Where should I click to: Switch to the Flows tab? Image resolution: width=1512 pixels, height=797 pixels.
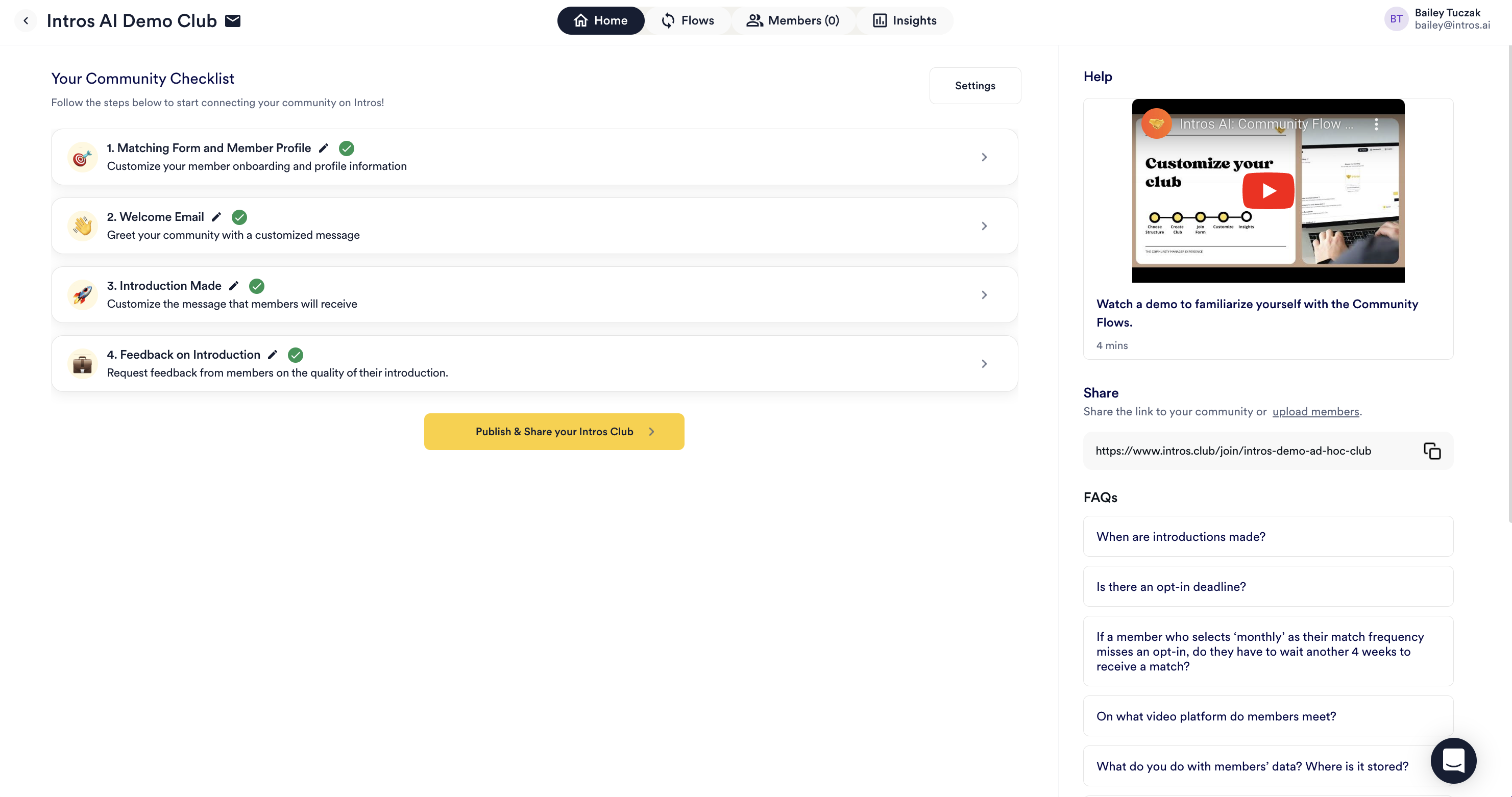(687, 20)
